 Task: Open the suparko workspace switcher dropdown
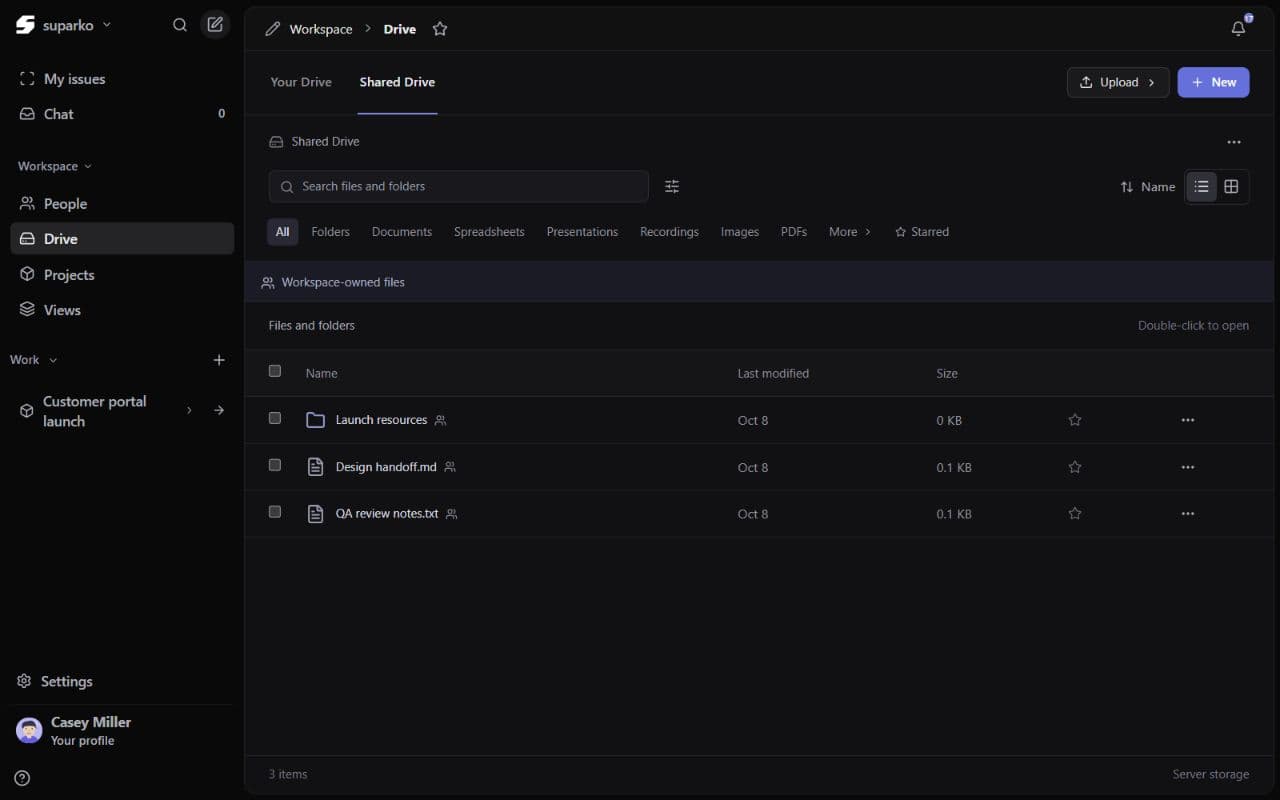click(x=64, y=25)
